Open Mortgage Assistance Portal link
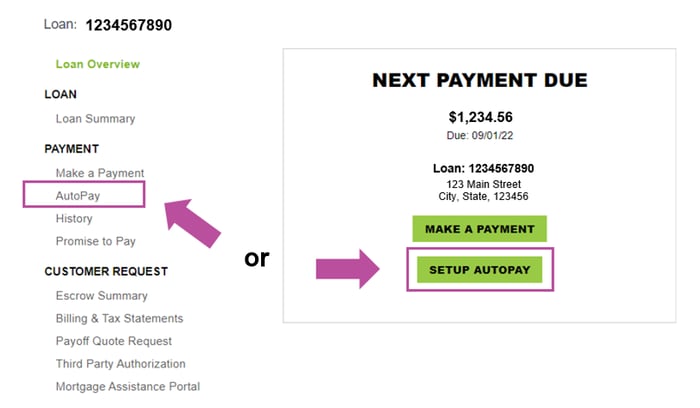Viewport: 700px width, 408px height. (128, 387)
